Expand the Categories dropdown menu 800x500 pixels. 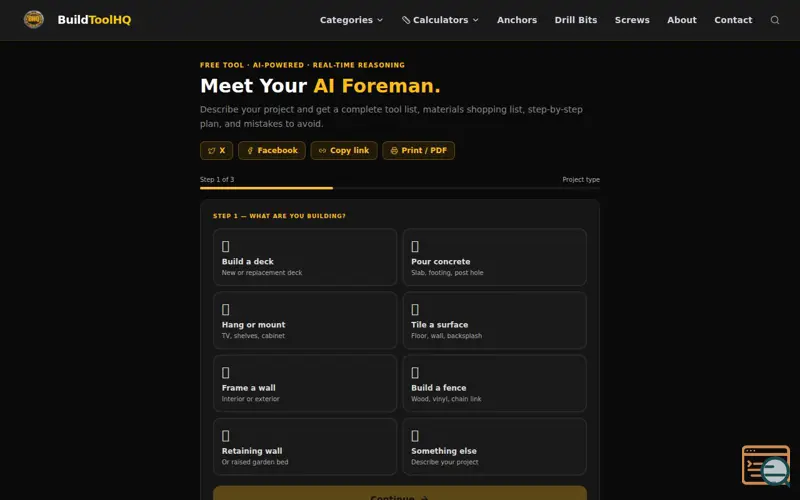[x=351, y=20]
